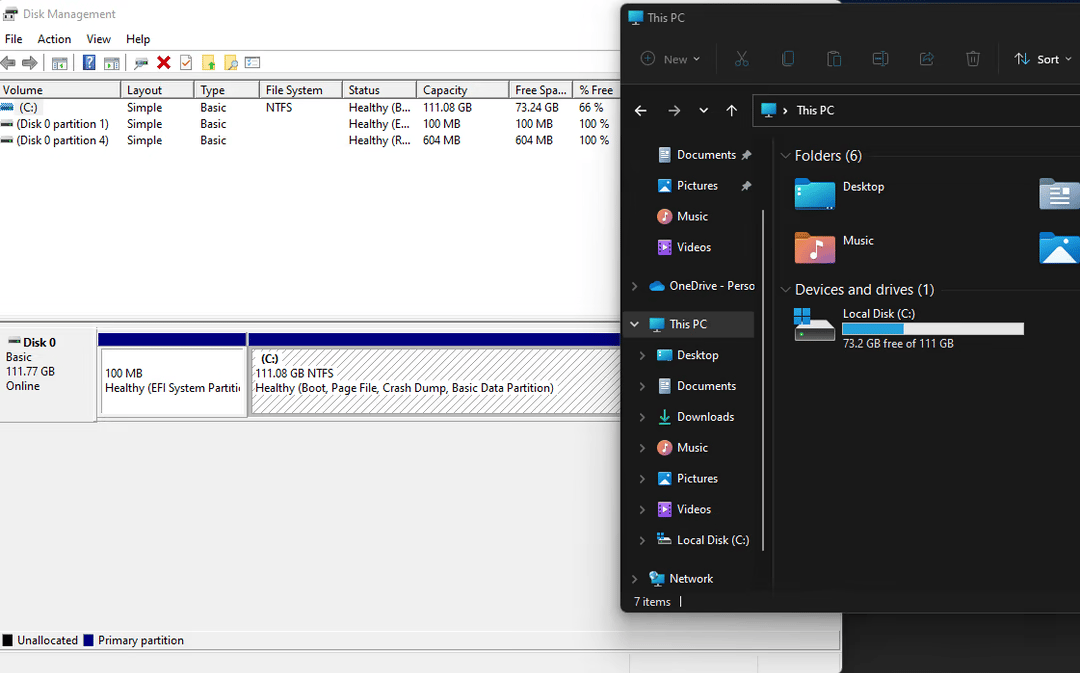This screenshot has width=1080, height=673.
Task: Click the Back arrow in Disk Management toolbar
Action: pos(8,63)
